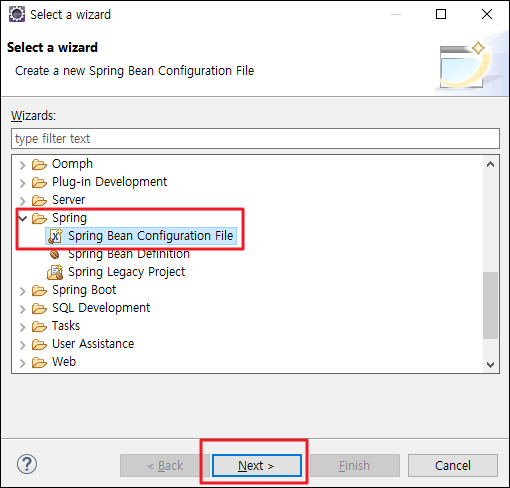Click the Next button
The width and height of the screenshot is (510, 488).
click(257, 465)
